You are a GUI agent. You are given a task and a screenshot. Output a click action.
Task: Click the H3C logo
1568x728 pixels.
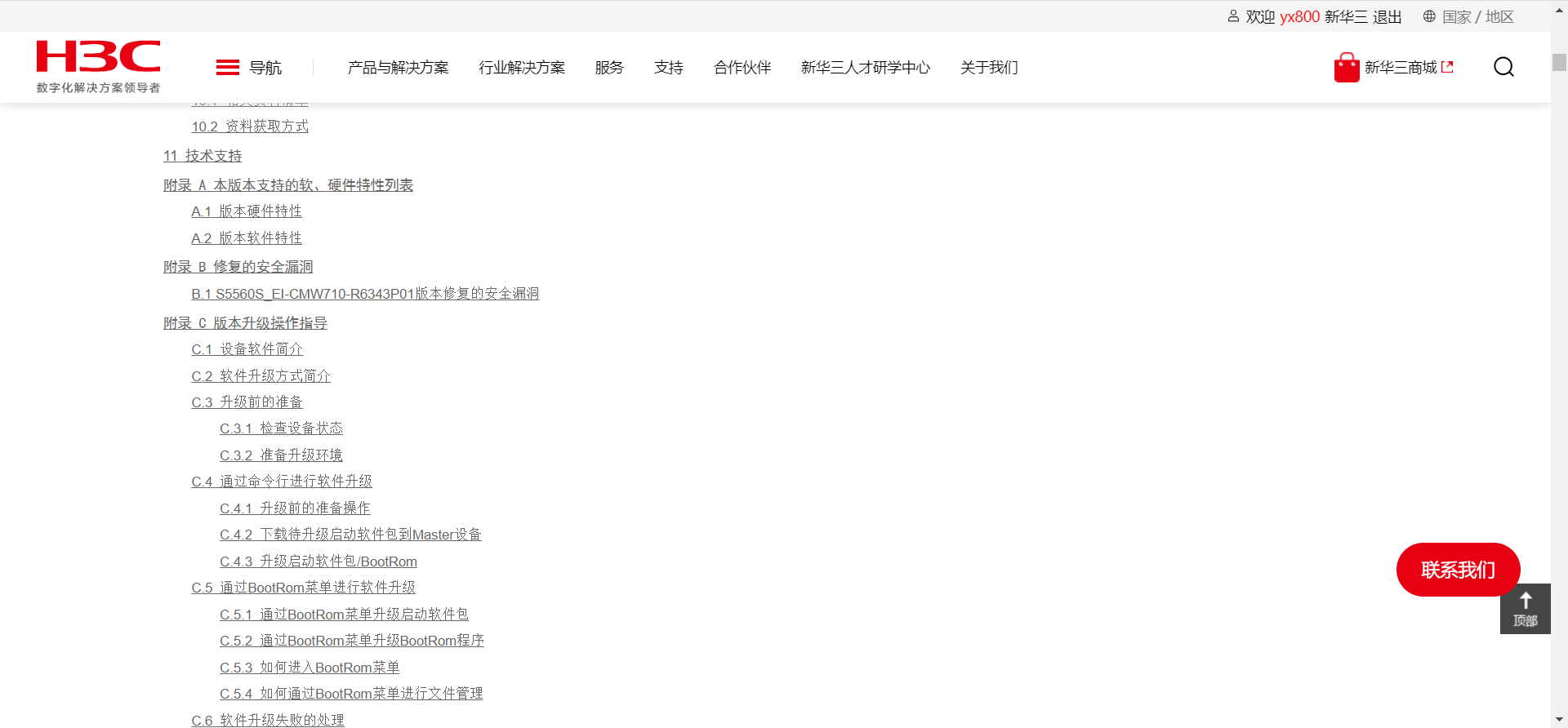[98, 67]
